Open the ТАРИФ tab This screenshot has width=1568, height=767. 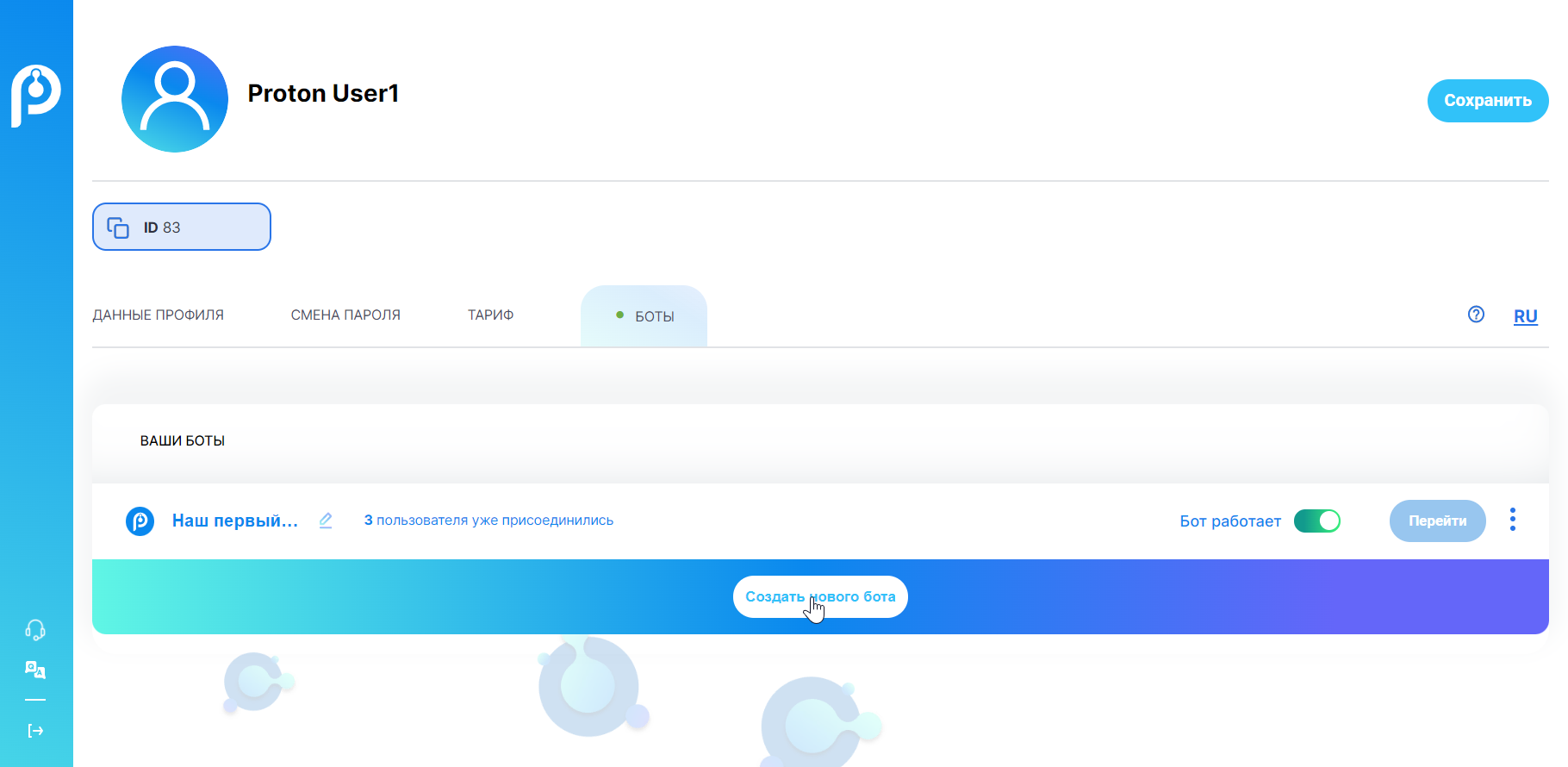point(490,315)
